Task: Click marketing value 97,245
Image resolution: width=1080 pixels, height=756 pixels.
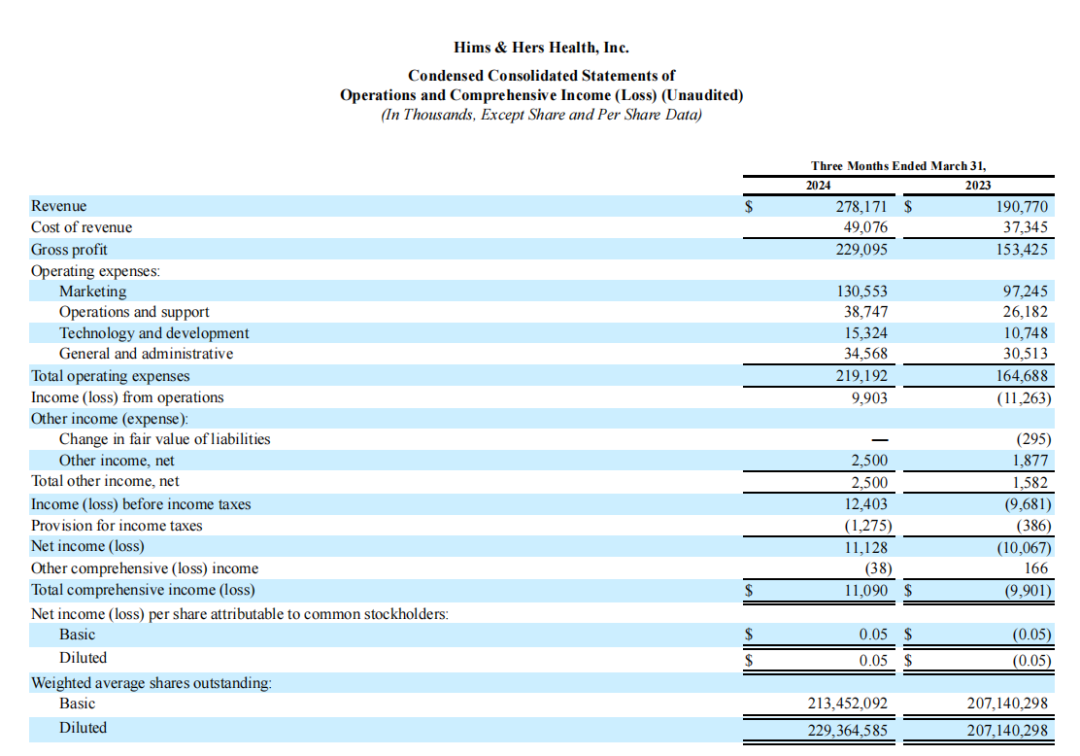Action: click(1025, 291)
